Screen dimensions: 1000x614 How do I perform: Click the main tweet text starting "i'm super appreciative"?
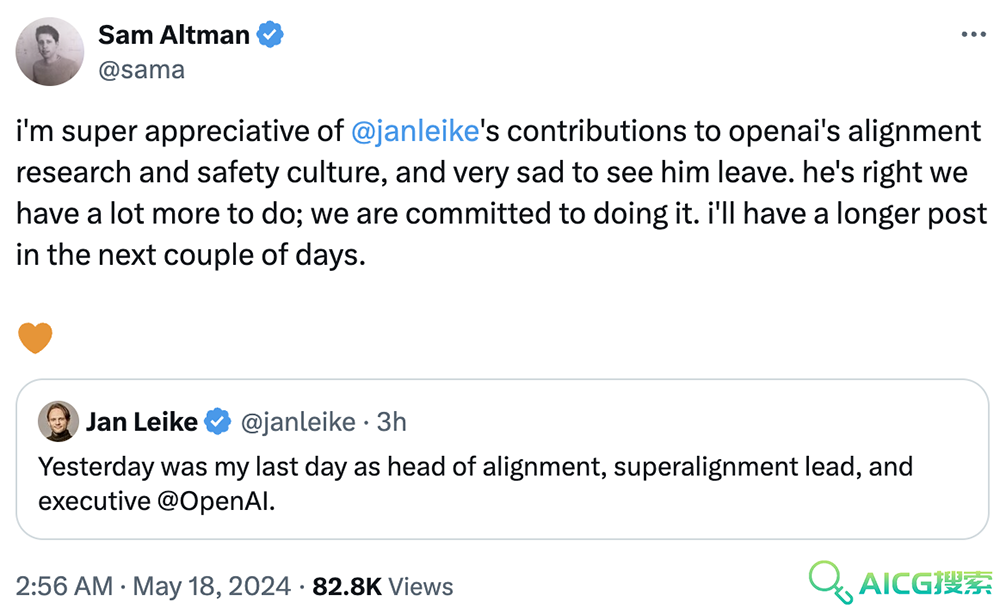coord(501,193)
